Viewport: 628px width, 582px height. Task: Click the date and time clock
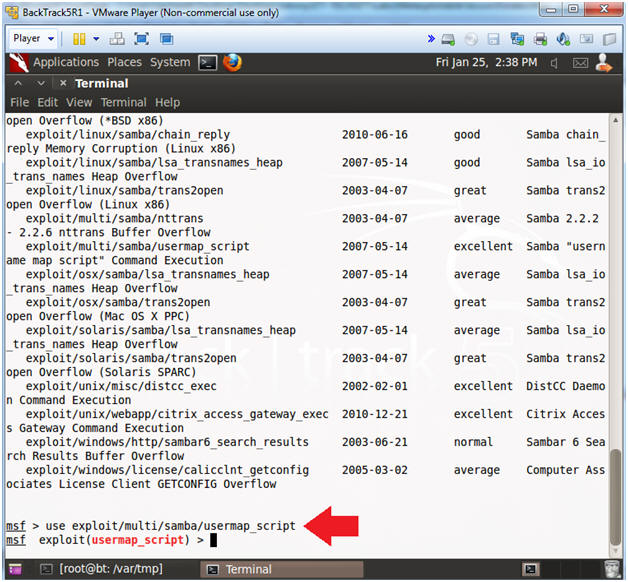click(x=486, y=62)
